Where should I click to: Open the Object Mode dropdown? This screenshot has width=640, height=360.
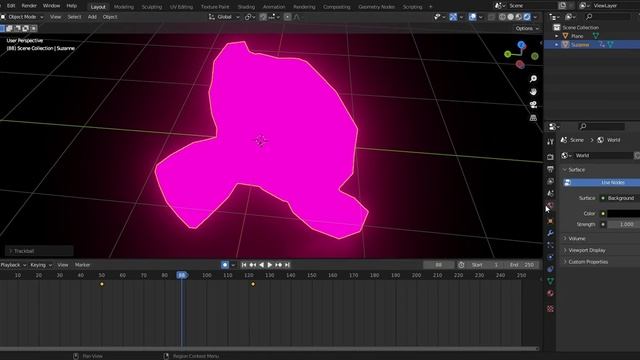point(22,17)
